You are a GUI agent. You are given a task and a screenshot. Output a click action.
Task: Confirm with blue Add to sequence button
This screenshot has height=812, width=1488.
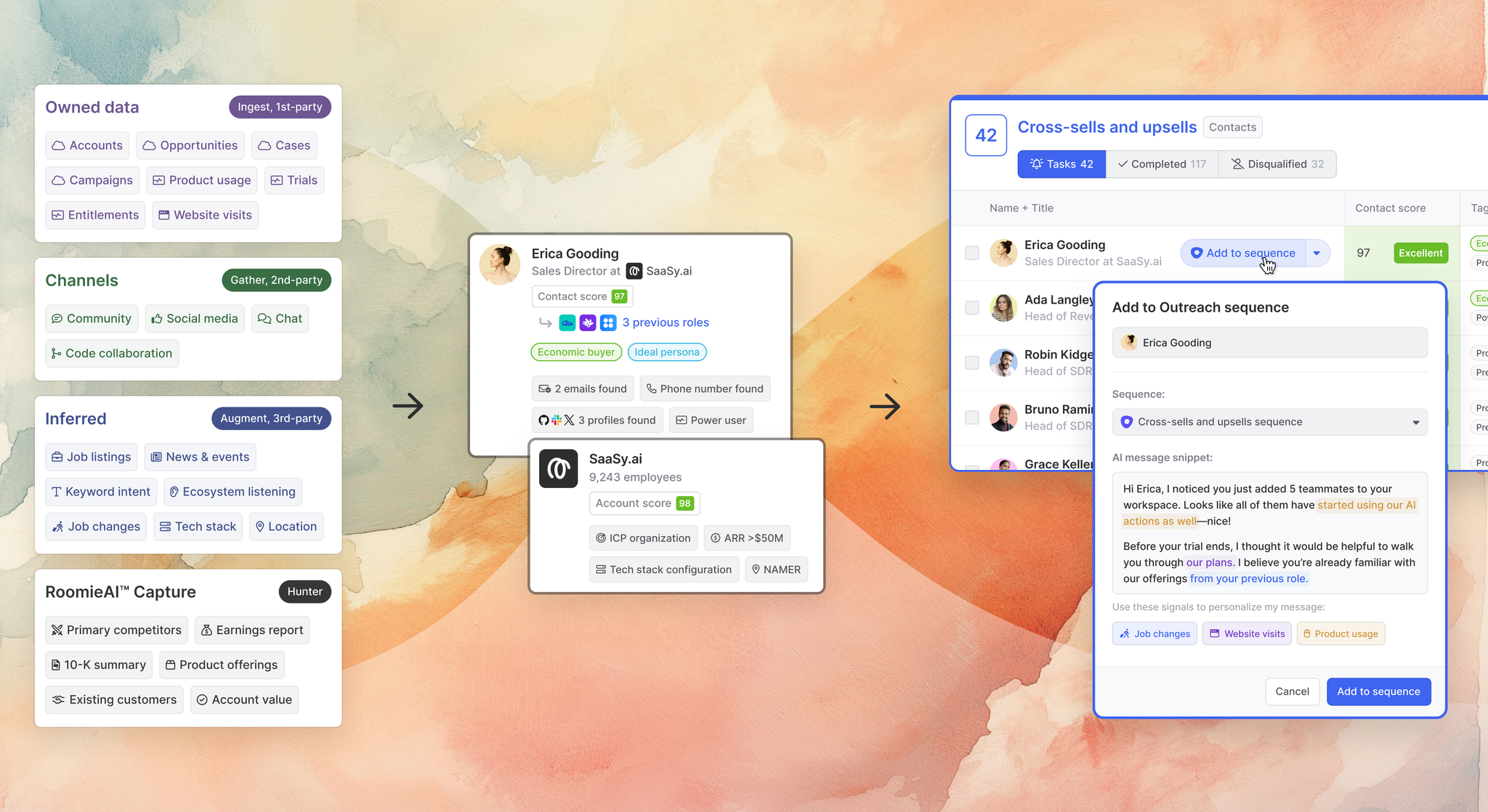[x=1378, y=691]
